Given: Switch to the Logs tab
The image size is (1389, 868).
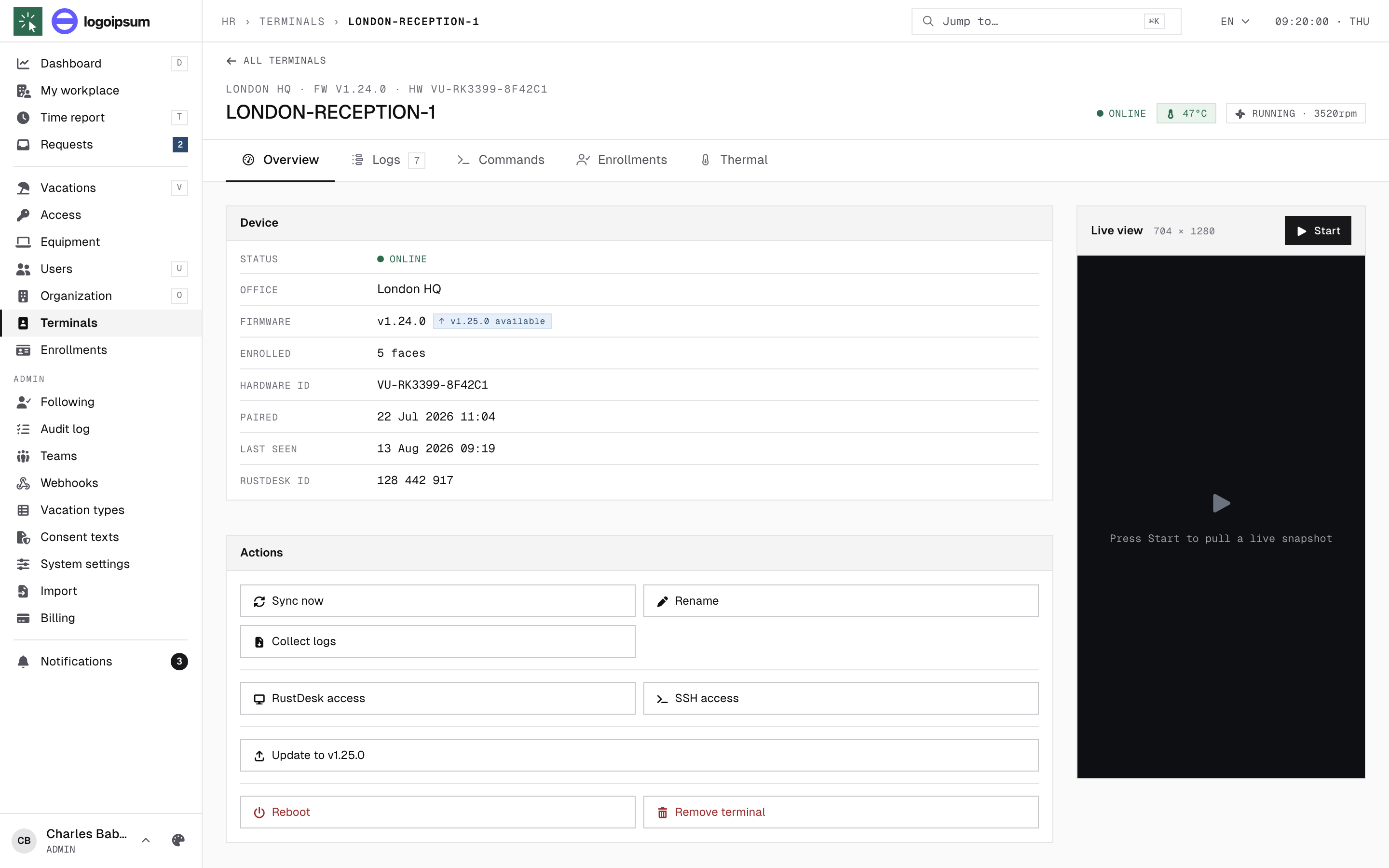Looking at the screenshot, I should point(388,160).
